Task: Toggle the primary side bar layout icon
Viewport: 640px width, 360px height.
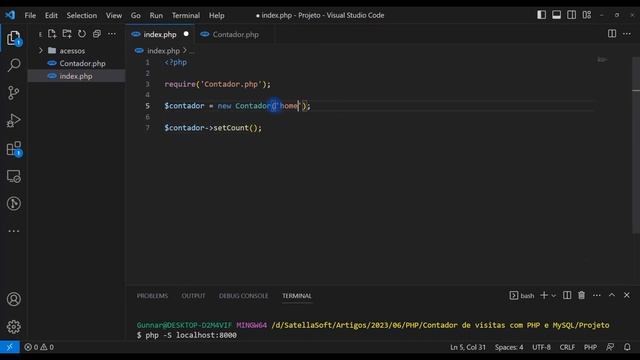Action: [542, 15]
